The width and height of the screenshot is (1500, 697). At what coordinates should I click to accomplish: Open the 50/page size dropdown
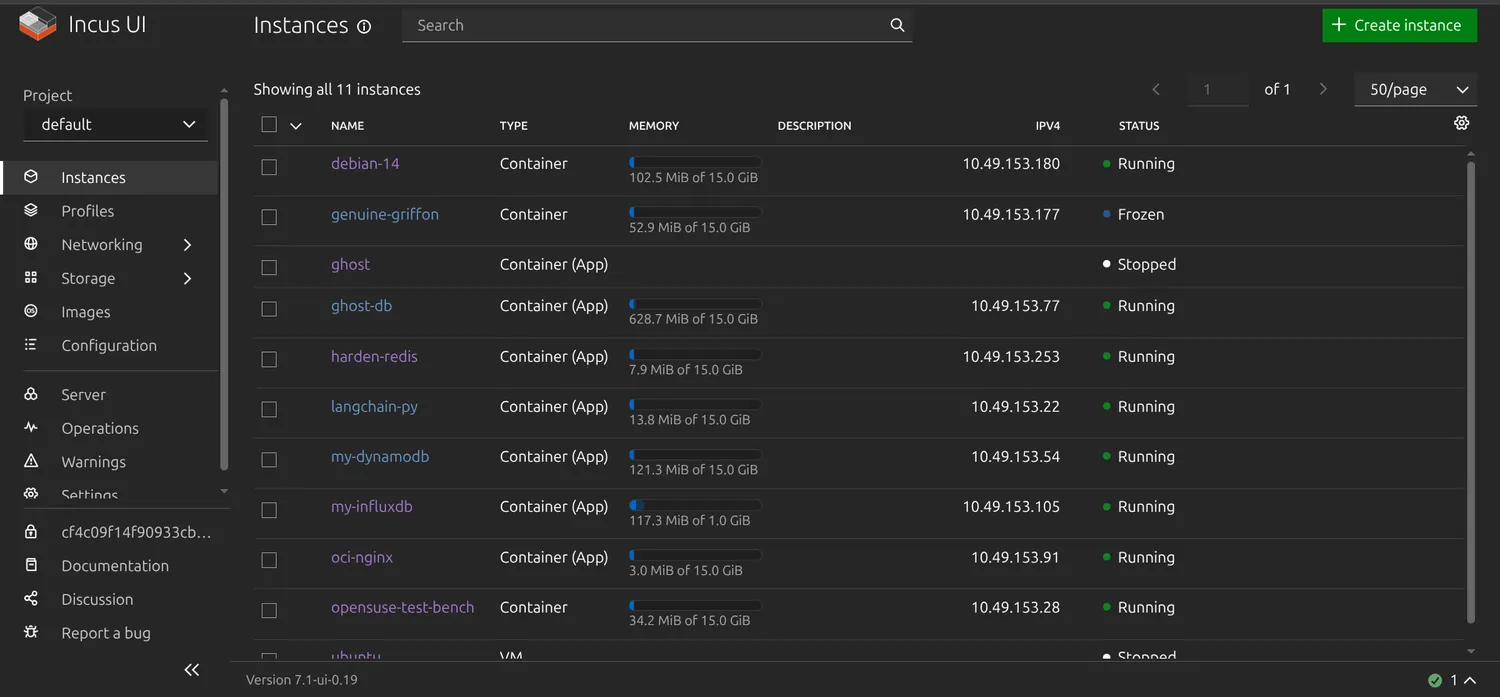pyautogui.click(x=1415, y=89)
